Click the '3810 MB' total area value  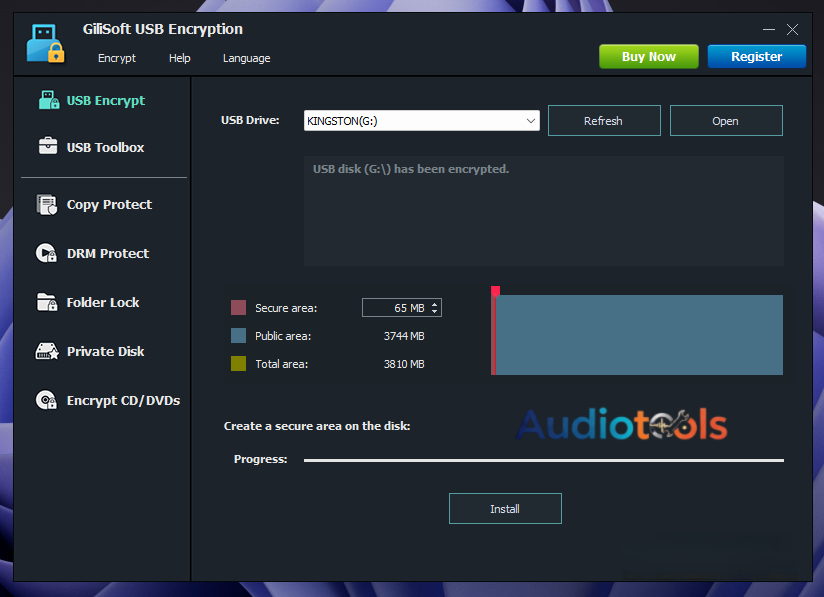click(x=404, y=364)
